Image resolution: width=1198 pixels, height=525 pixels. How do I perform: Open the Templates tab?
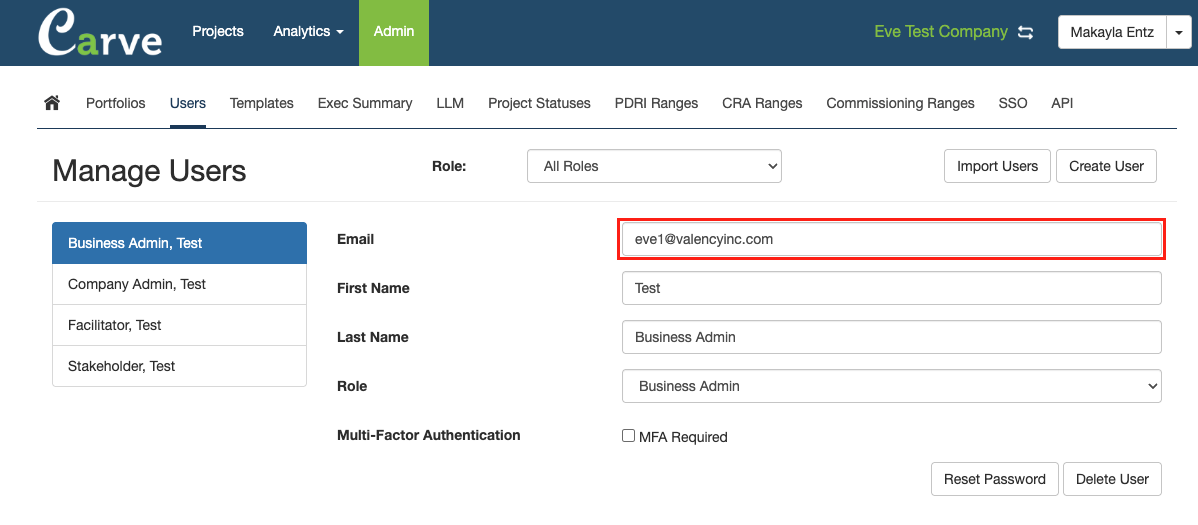click(x=261, y=103)
